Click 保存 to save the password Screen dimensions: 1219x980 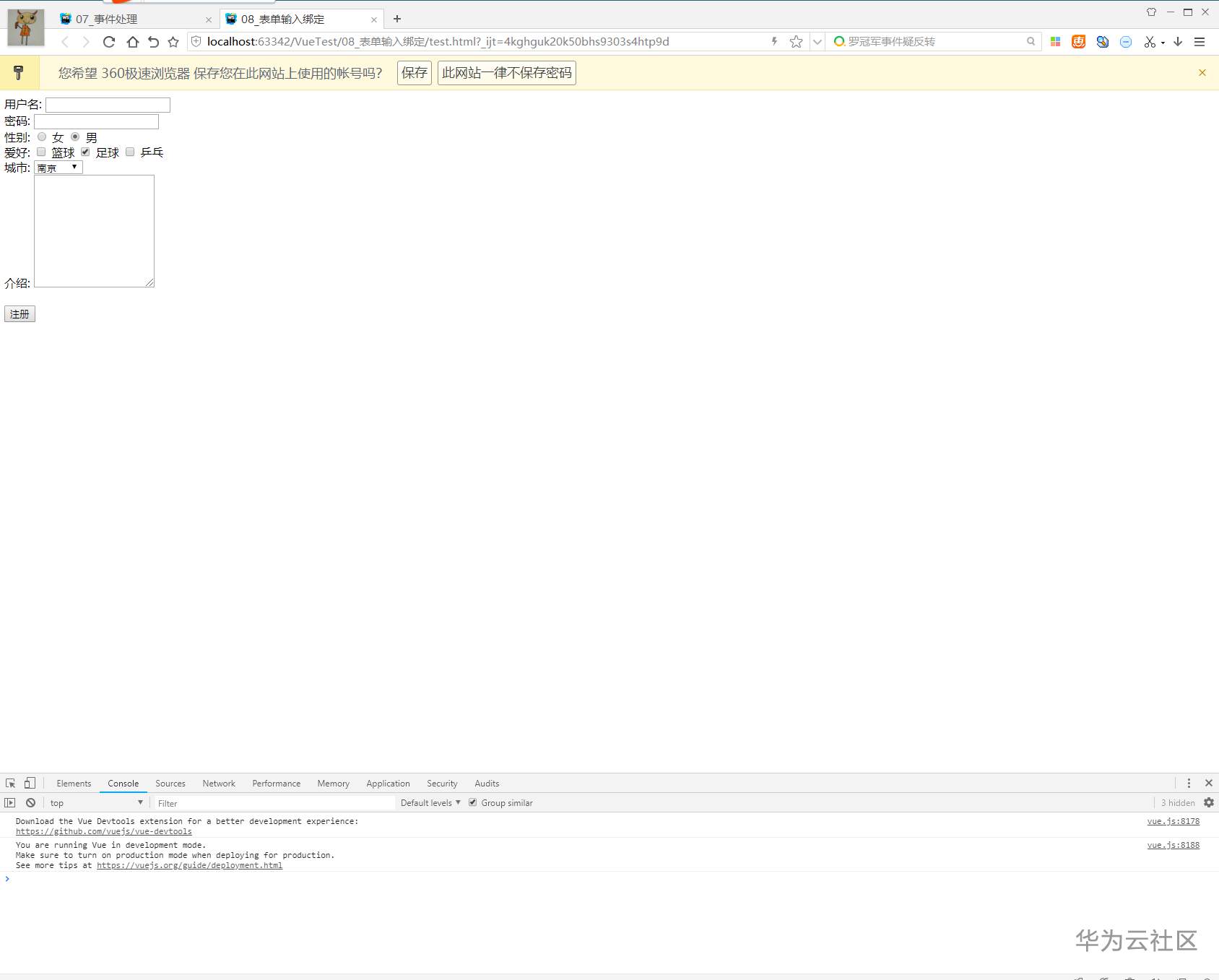click(415, 73)
